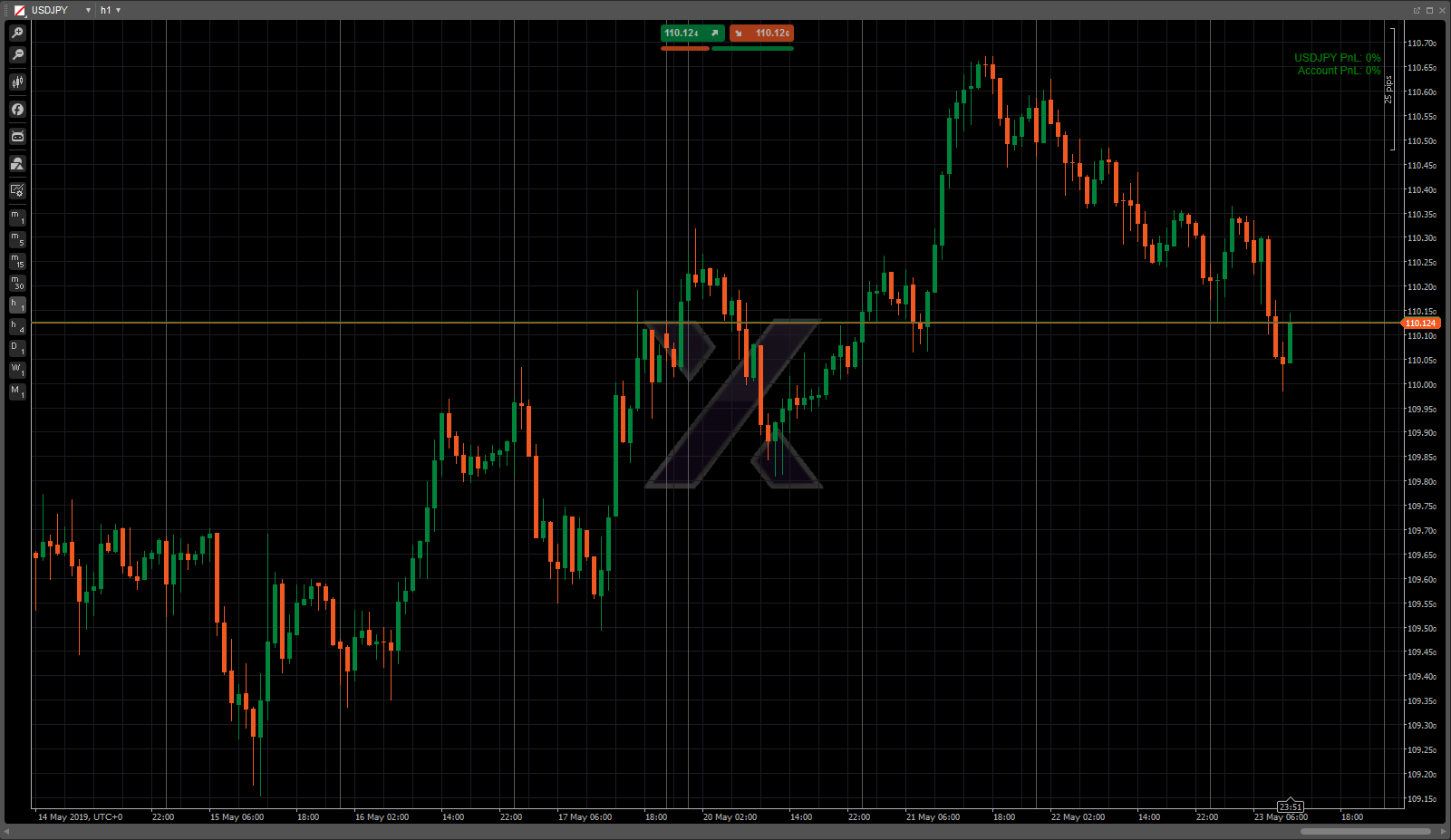Click the 110.50 price axis label
This screenshot has height=840, width=1451.
click(1421, 141)
